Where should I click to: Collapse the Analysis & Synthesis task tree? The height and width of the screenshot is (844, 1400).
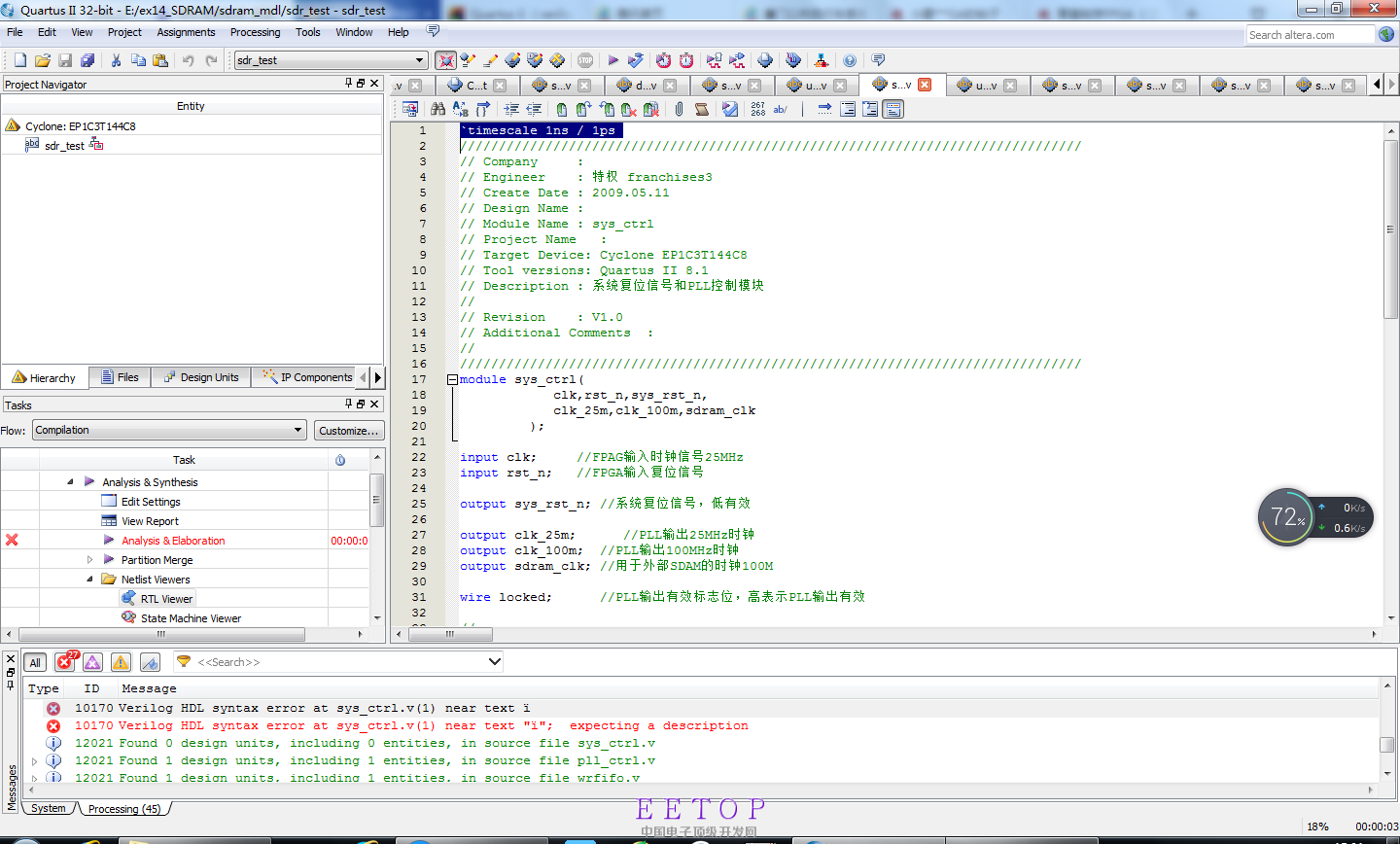pos(70,482)
